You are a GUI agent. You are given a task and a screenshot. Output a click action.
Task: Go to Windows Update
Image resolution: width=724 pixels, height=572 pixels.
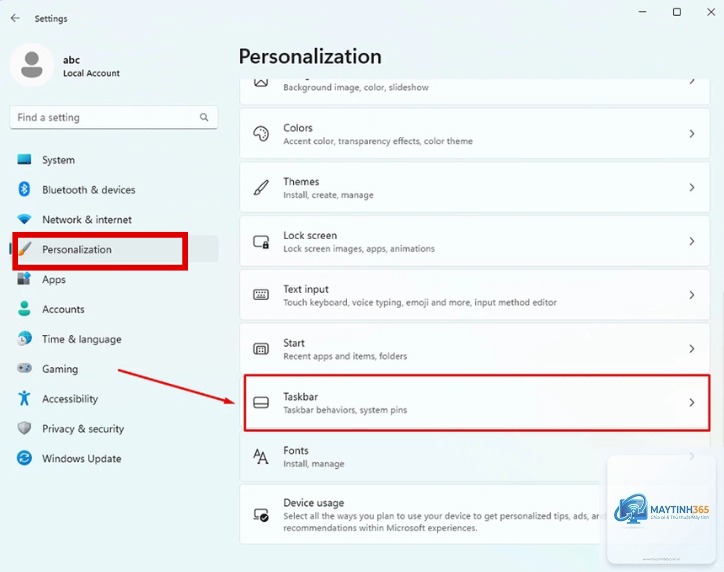tap(114, 458)
